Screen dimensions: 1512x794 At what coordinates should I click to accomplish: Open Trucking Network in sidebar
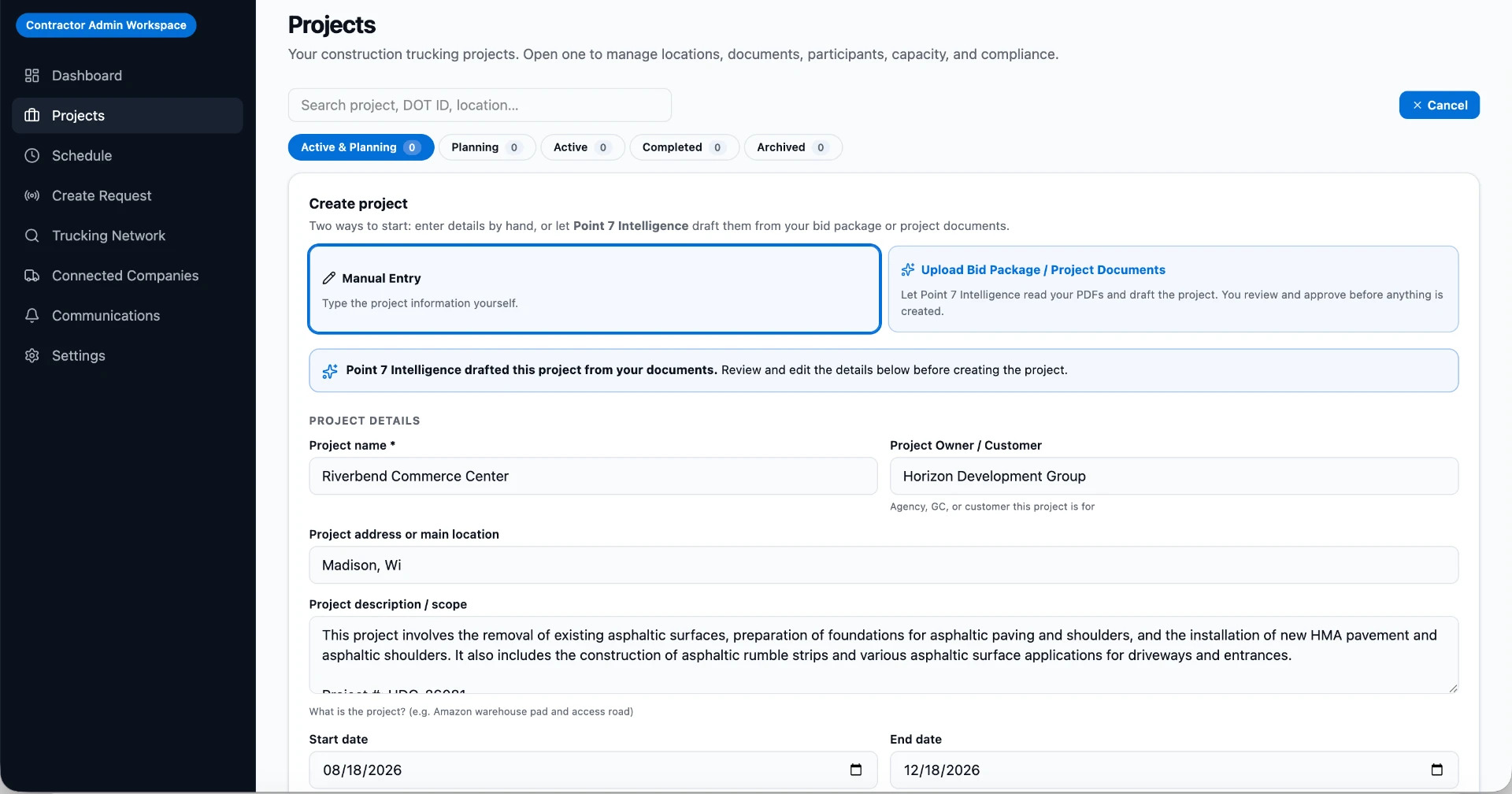tap(128, 236)
